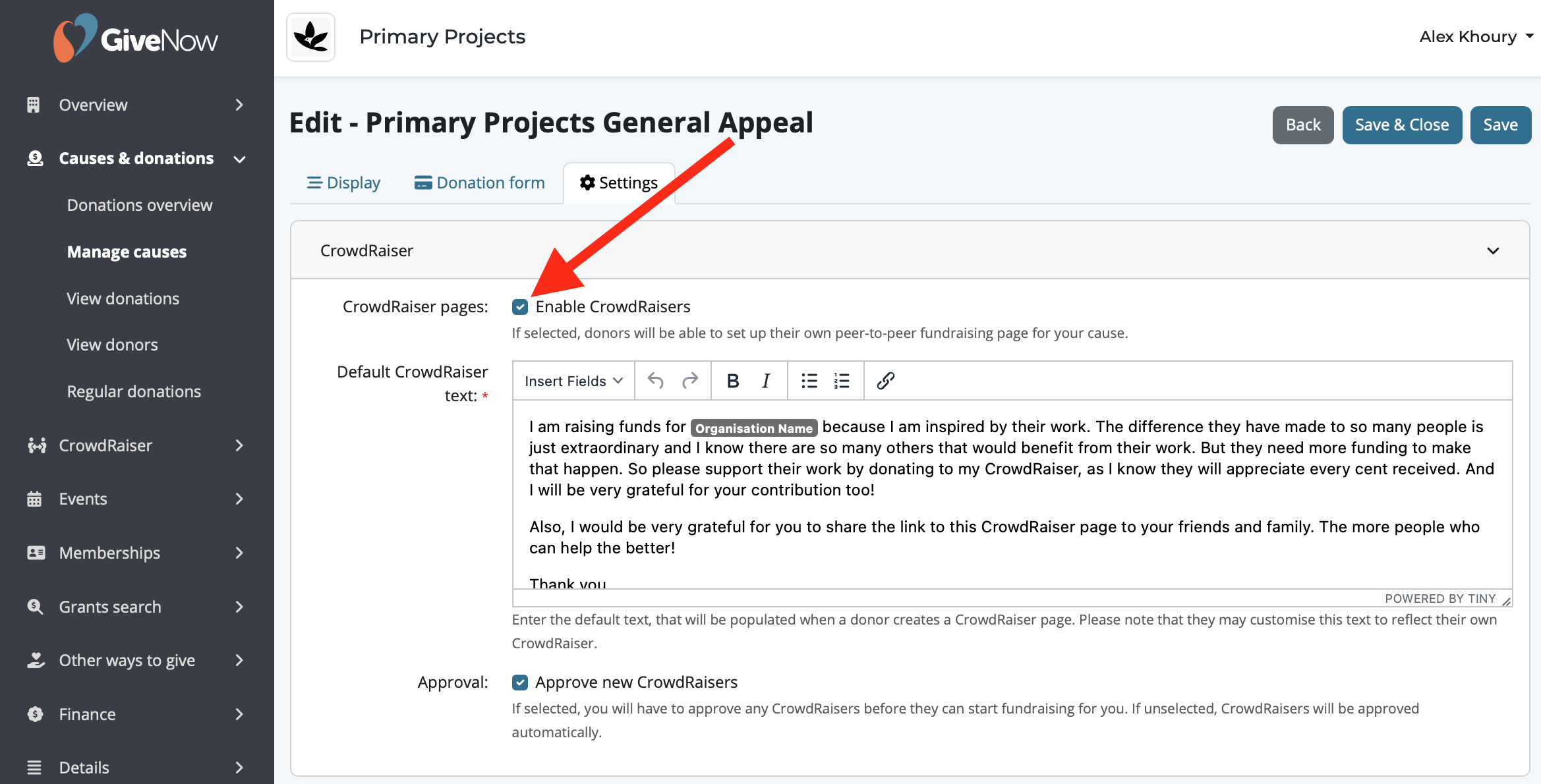Screen dimensions: 1541x784
Task: Expand the Events sidebar menu chevron
Action: 239,499
